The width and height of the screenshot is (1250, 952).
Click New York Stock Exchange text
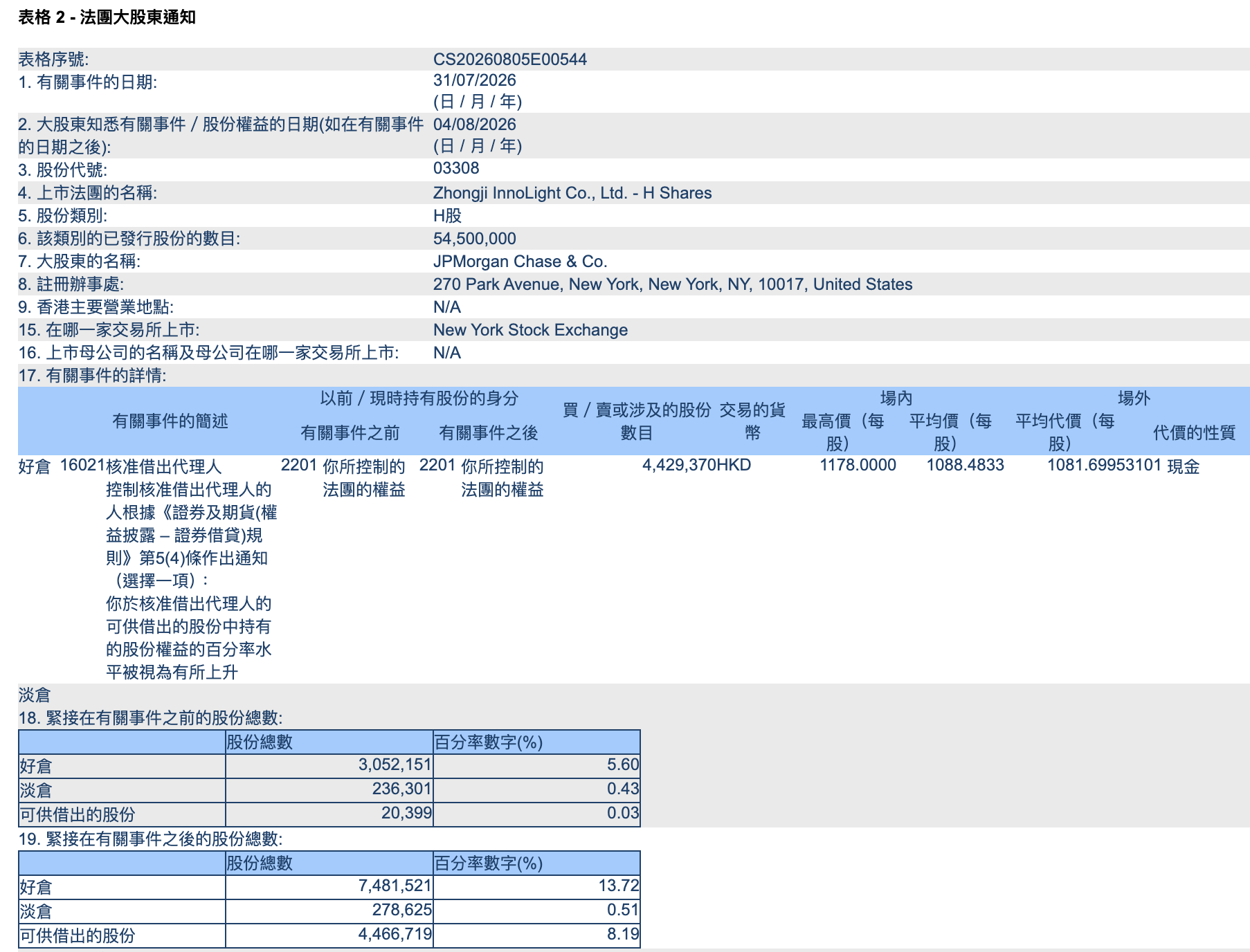point(530,330)
